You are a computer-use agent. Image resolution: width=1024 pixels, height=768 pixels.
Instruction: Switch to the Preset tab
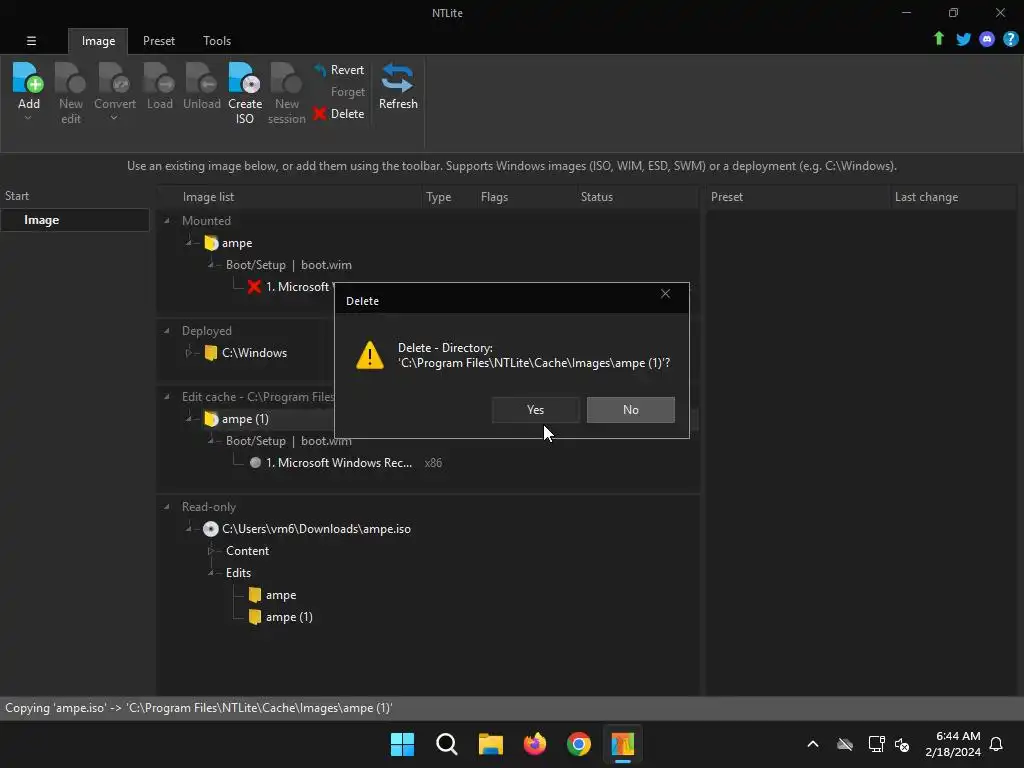tap(159, 40)
